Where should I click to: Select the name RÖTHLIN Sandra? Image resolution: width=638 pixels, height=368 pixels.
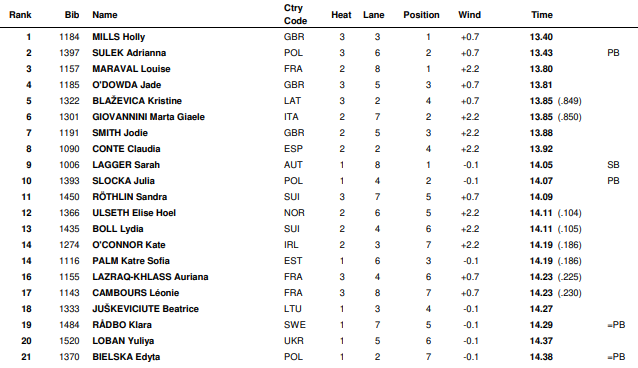[x=129, y=197]
